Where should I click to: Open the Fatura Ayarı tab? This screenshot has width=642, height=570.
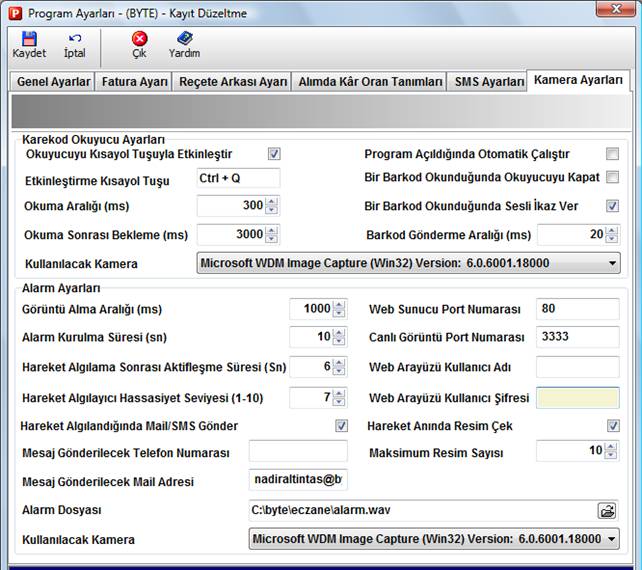[134, 81]
